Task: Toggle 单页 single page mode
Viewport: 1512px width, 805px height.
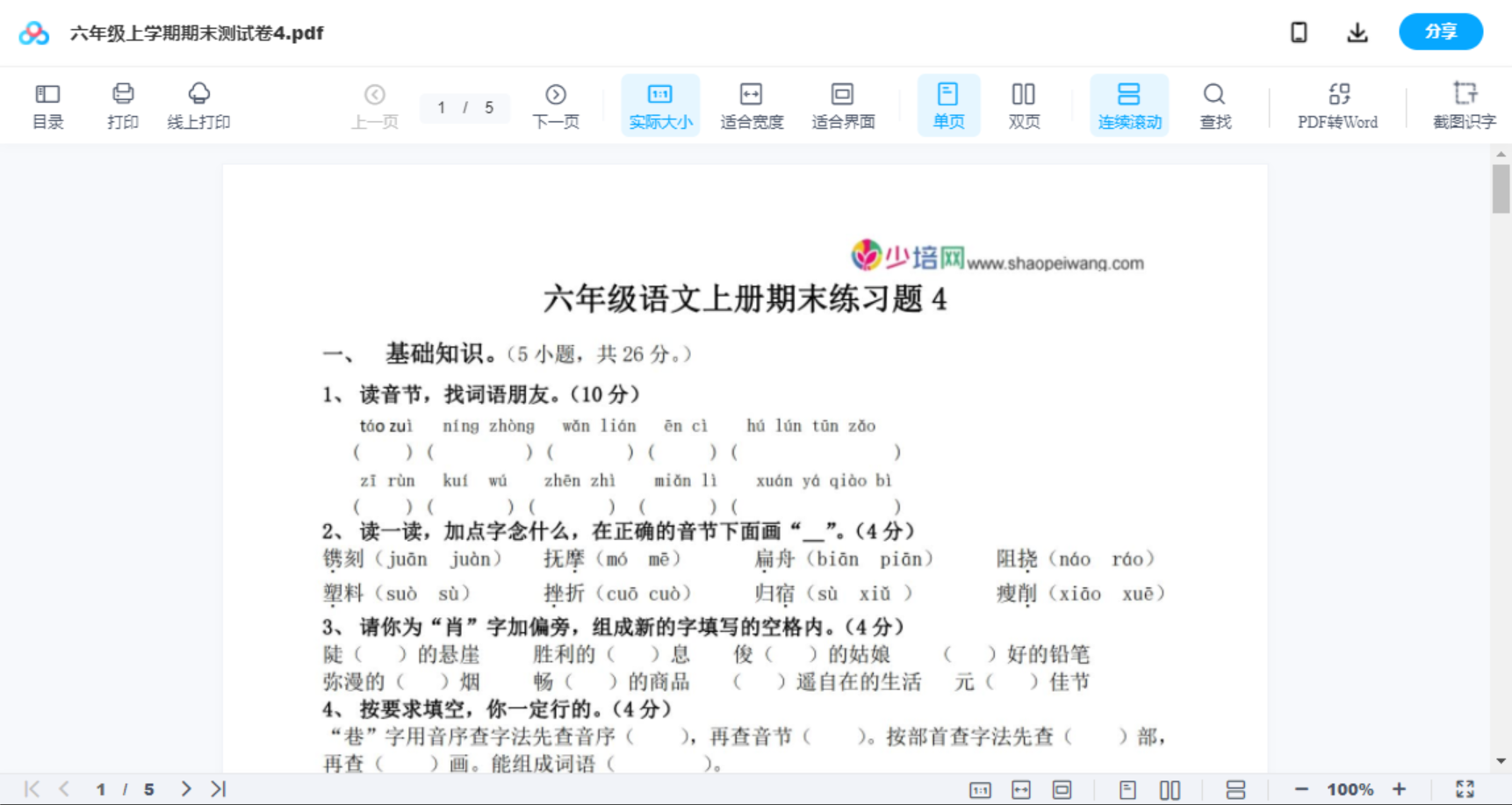Action: coord(948,104)
